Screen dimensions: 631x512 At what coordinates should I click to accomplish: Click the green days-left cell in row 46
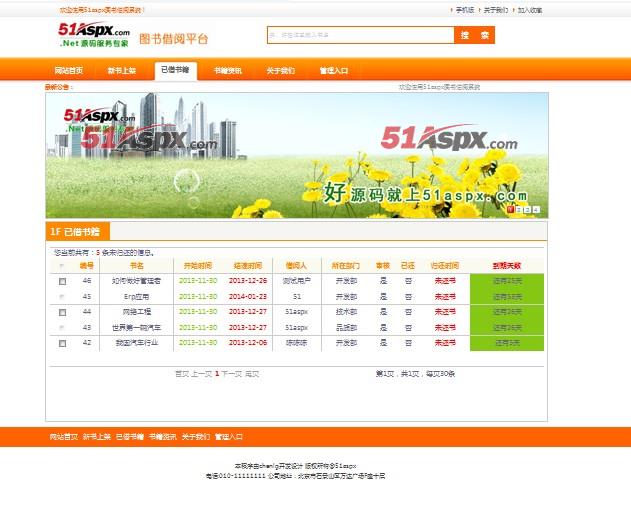pyautogui.click(x=507, y=281)
